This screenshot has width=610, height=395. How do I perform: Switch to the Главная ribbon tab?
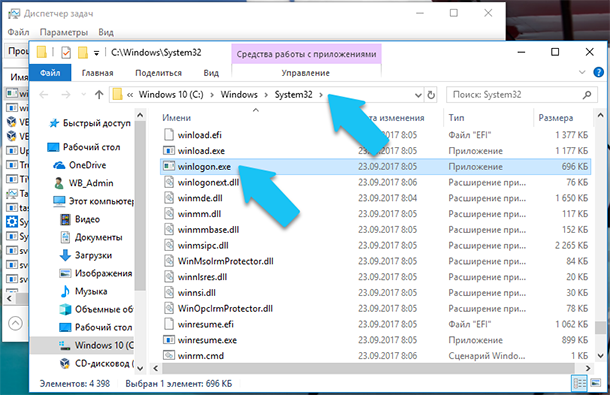point(97,73)
